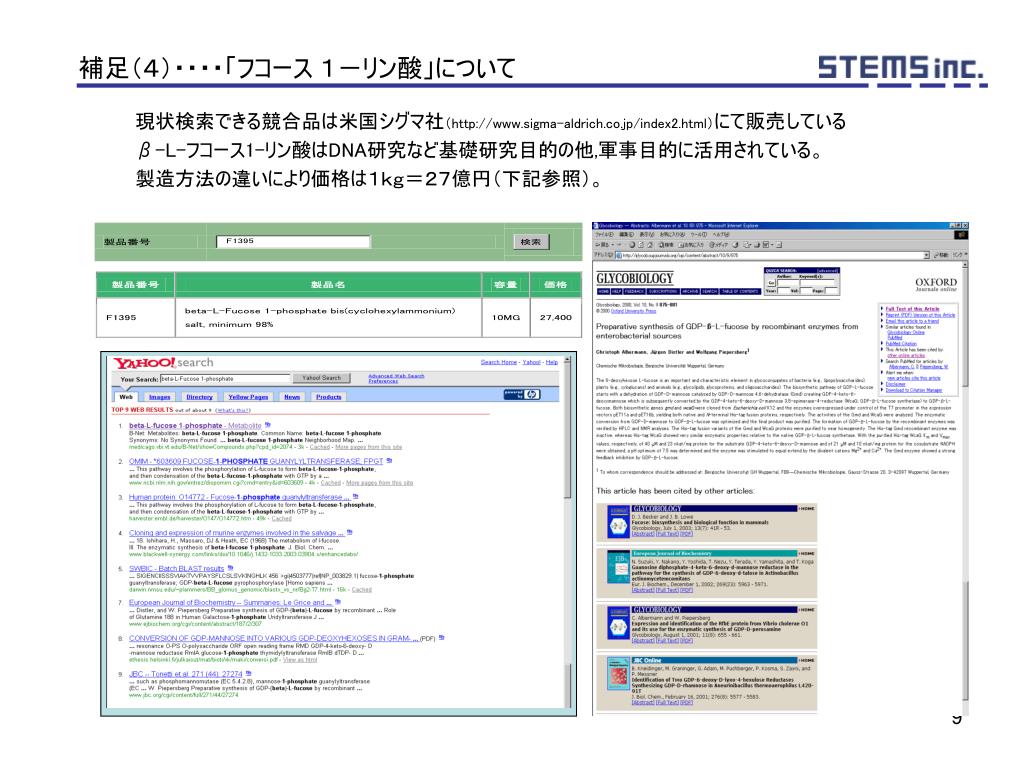The width and height of the screenshot is (1024, 768).
Task: Open the 'Full Text of this Article' link
Action: coord(912,309)
